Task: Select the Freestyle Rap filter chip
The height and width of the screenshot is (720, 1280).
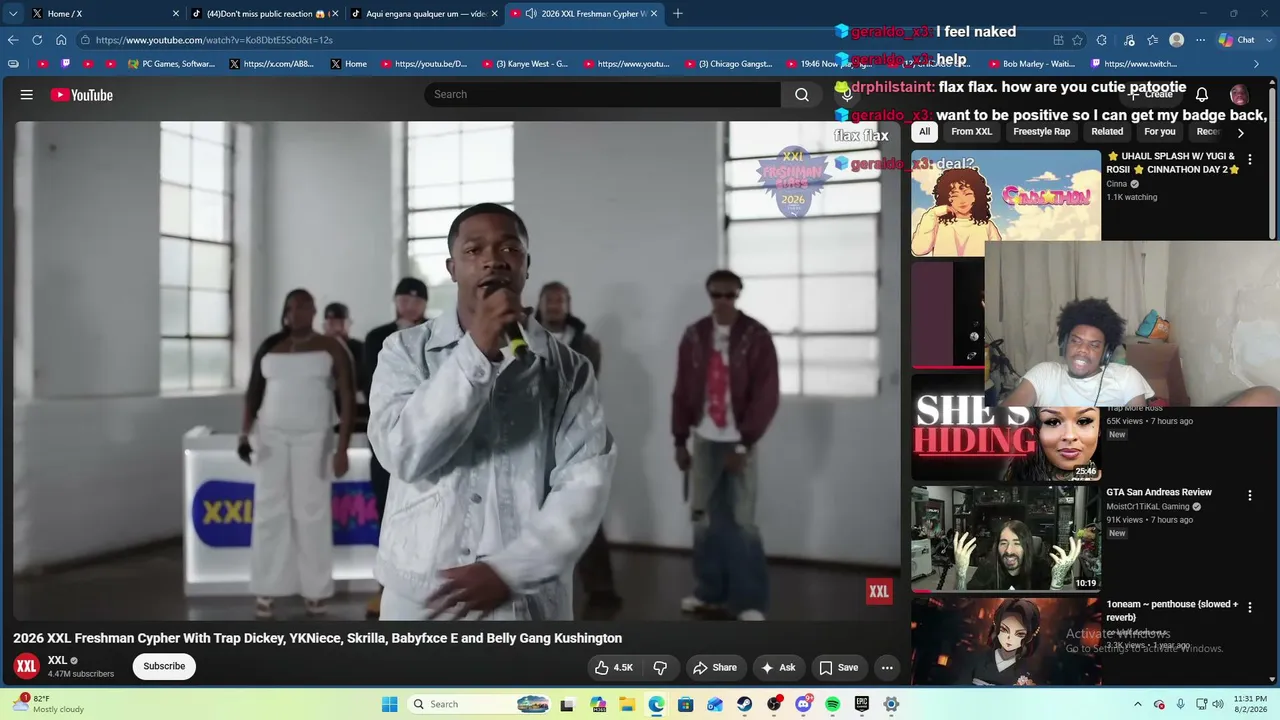Action: [x=1042, y=132]
